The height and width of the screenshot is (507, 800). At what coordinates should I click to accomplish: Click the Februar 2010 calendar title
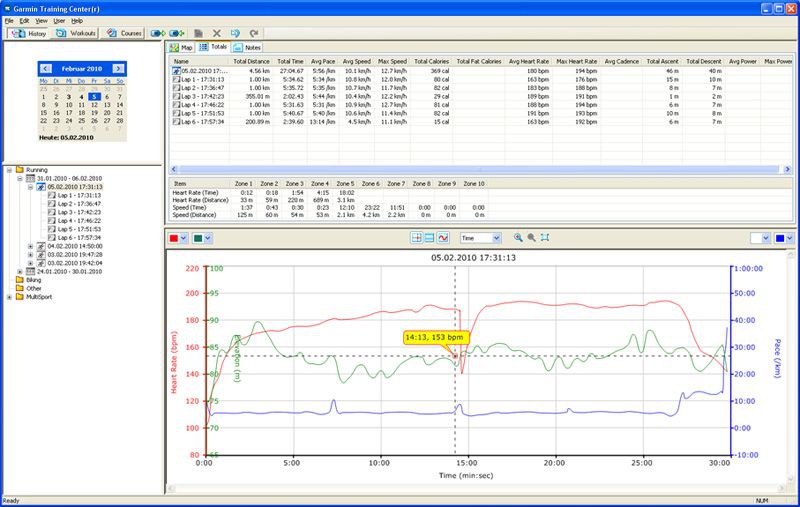tap(82, 68)
